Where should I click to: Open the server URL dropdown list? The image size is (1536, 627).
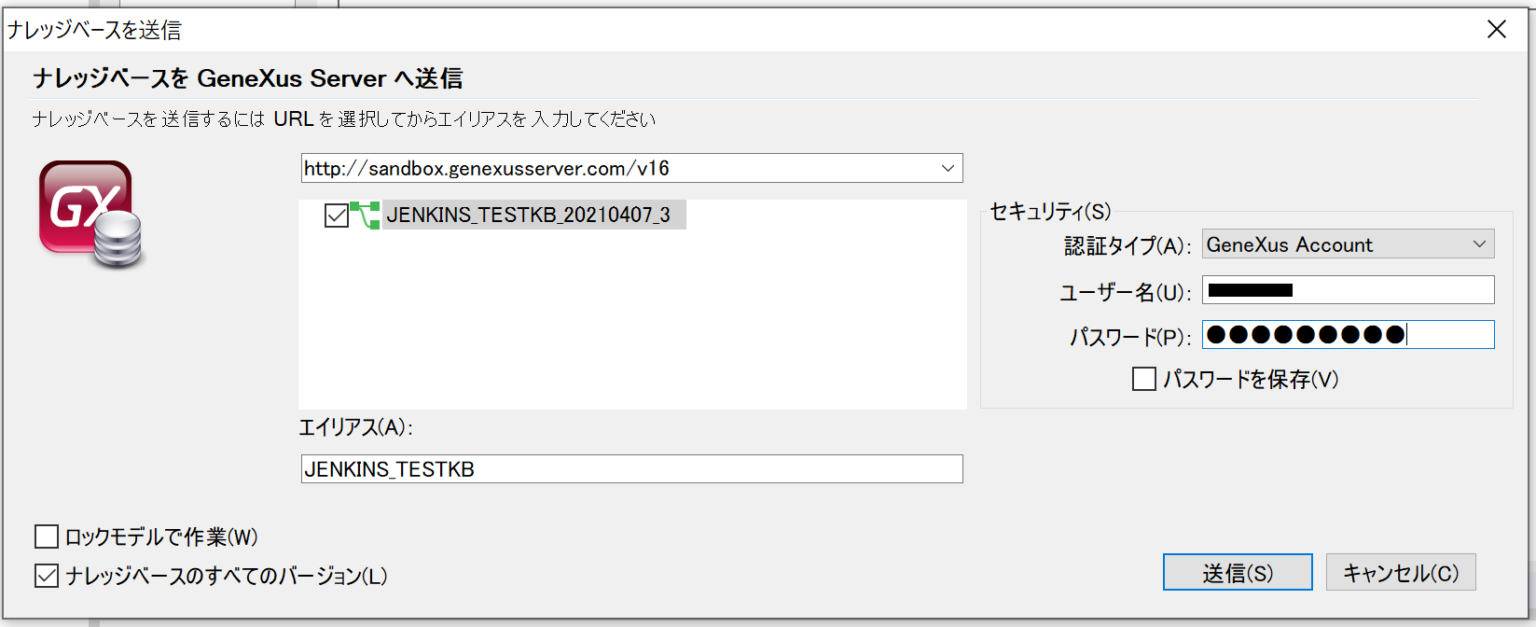[x=947, y=168]
